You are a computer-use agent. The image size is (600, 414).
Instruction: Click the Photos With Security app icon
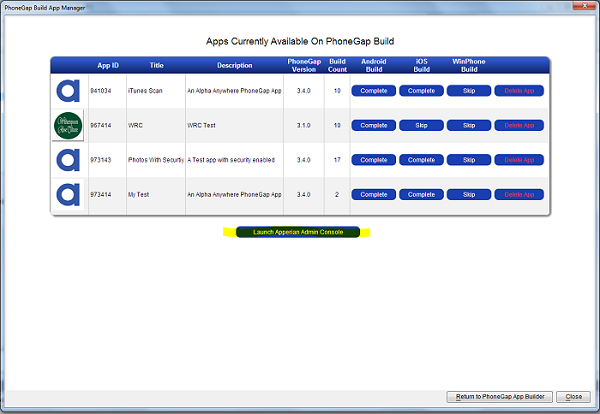pyautogui.click(x=68, y=160)
